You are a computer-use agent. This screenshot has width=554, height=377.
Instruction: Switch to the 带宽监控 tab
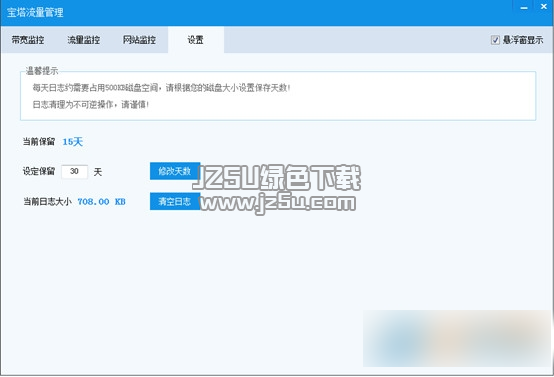(x=28, y=40)
